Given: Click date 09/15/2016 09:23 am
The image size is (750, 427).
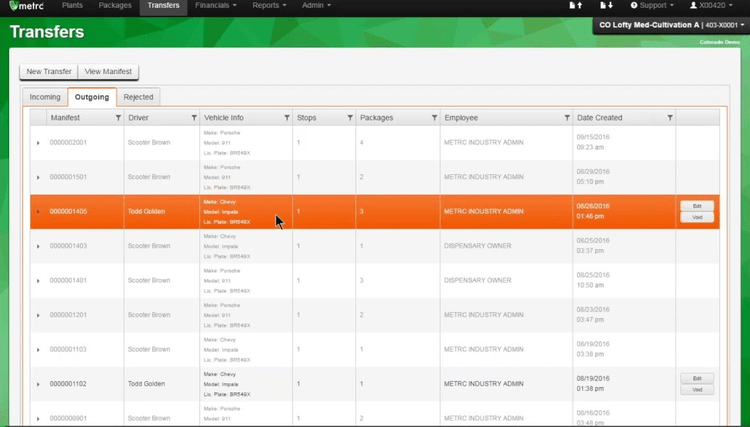Looking at the screenshot, I should point(593,142).
